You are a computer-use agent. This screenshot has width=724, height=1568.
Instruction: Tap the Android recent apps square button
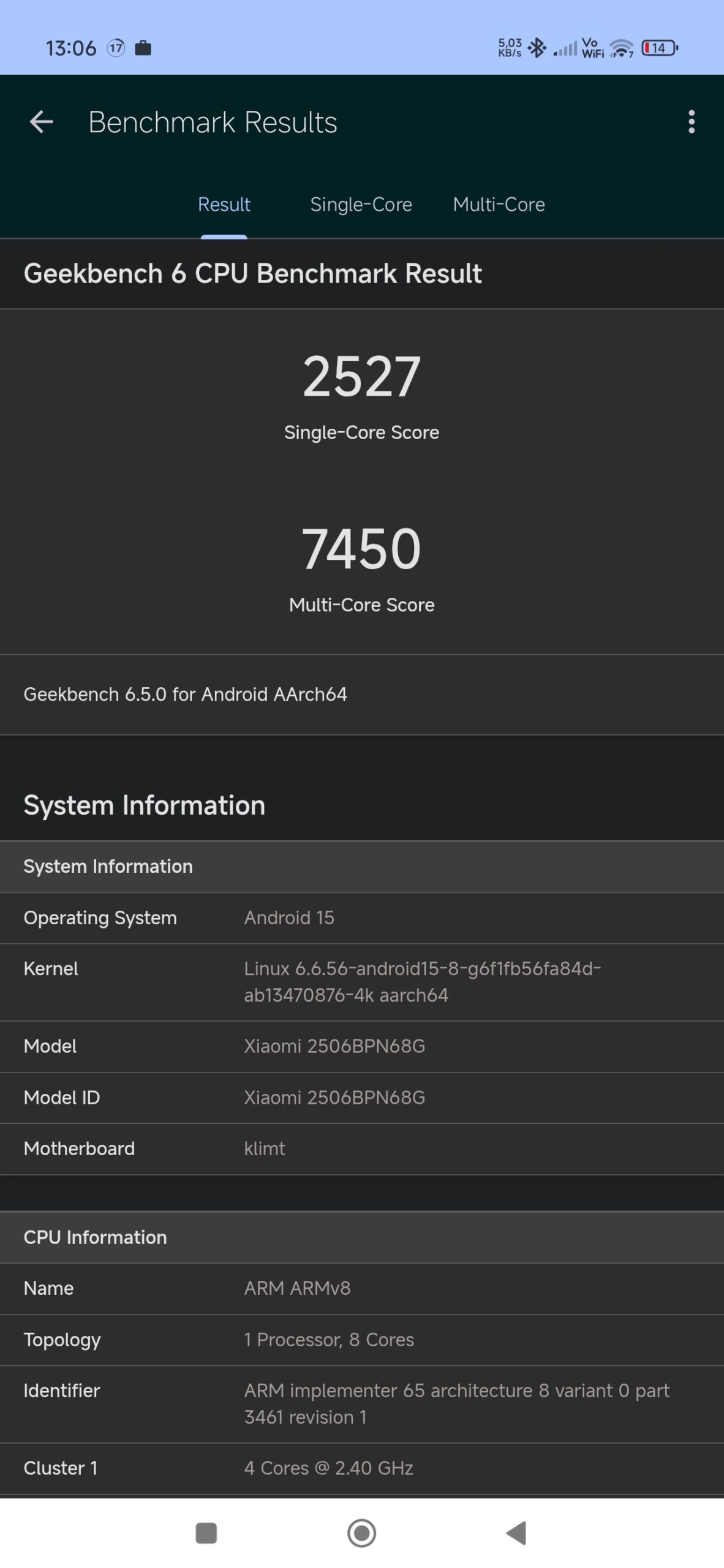coord(206,1533)
